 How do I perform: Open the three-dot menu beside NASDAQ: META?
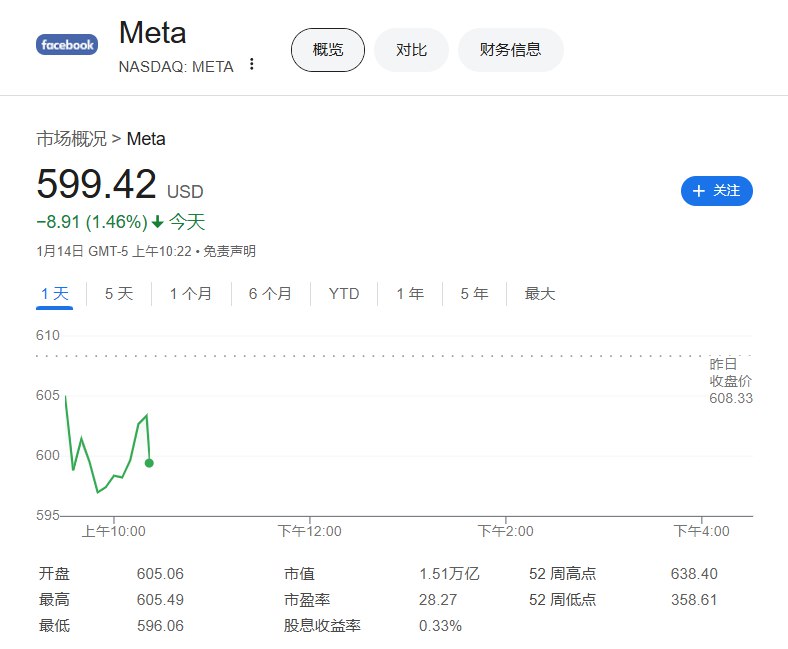pyautogui.click(x=252, y=64)
